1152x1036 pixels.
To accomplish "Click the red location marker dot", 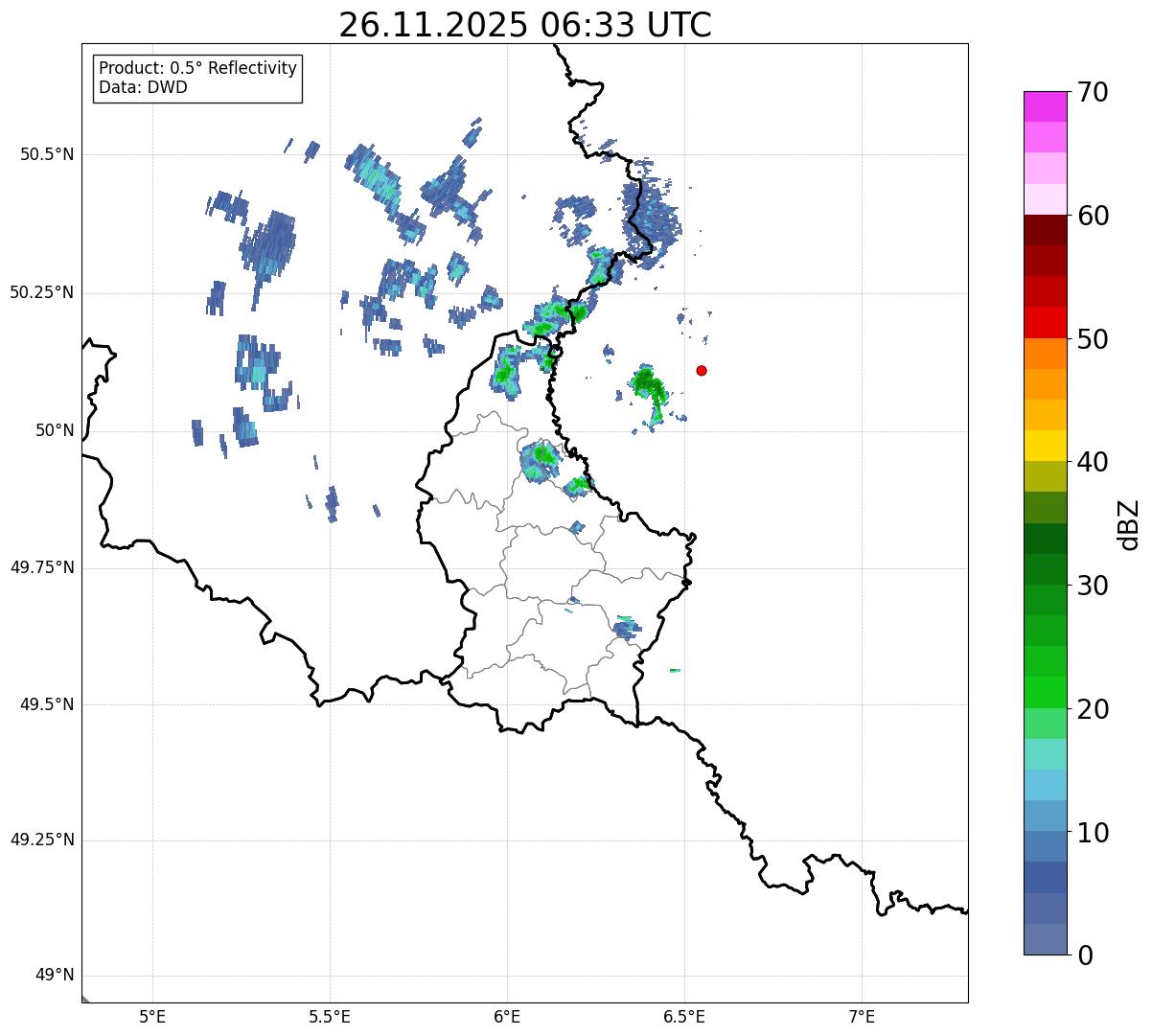I will pos(702,370).
